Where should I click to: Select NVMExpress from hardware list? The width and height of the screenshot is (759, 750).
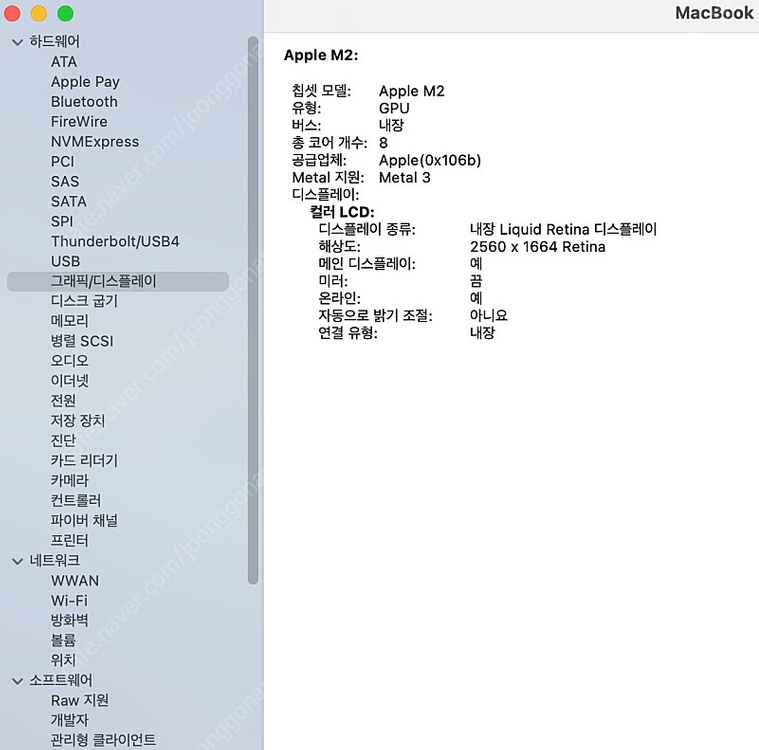[95, 142]
